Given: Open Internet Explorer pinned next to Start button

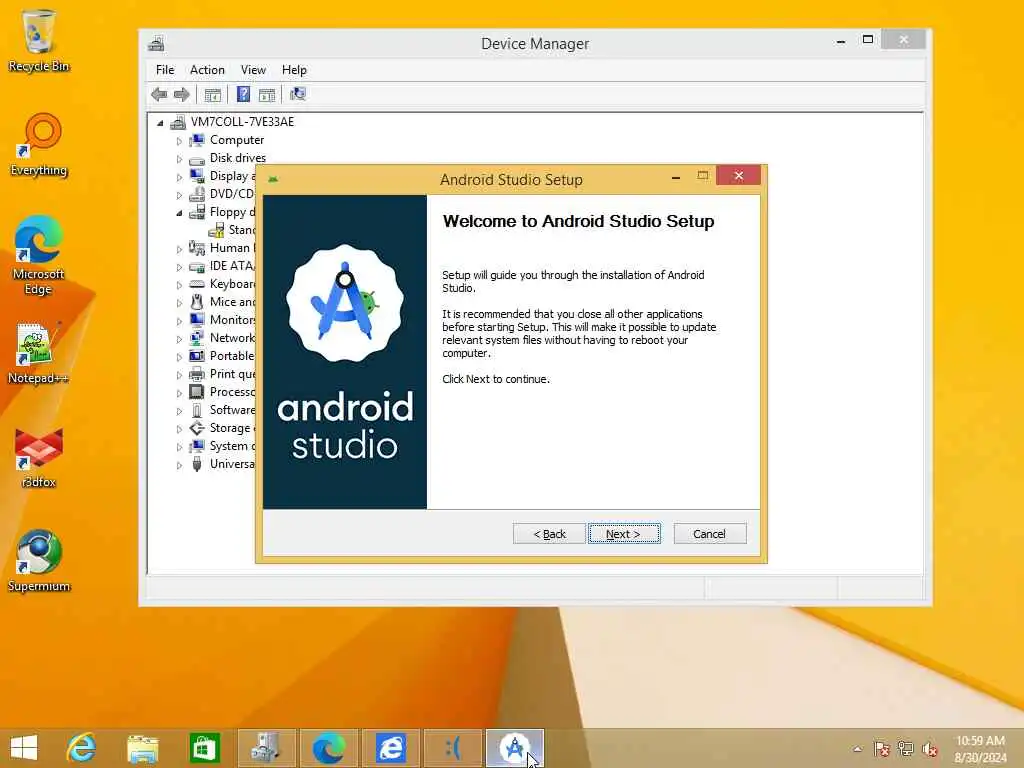Looking at the screenshot, I should pos(81,748).
